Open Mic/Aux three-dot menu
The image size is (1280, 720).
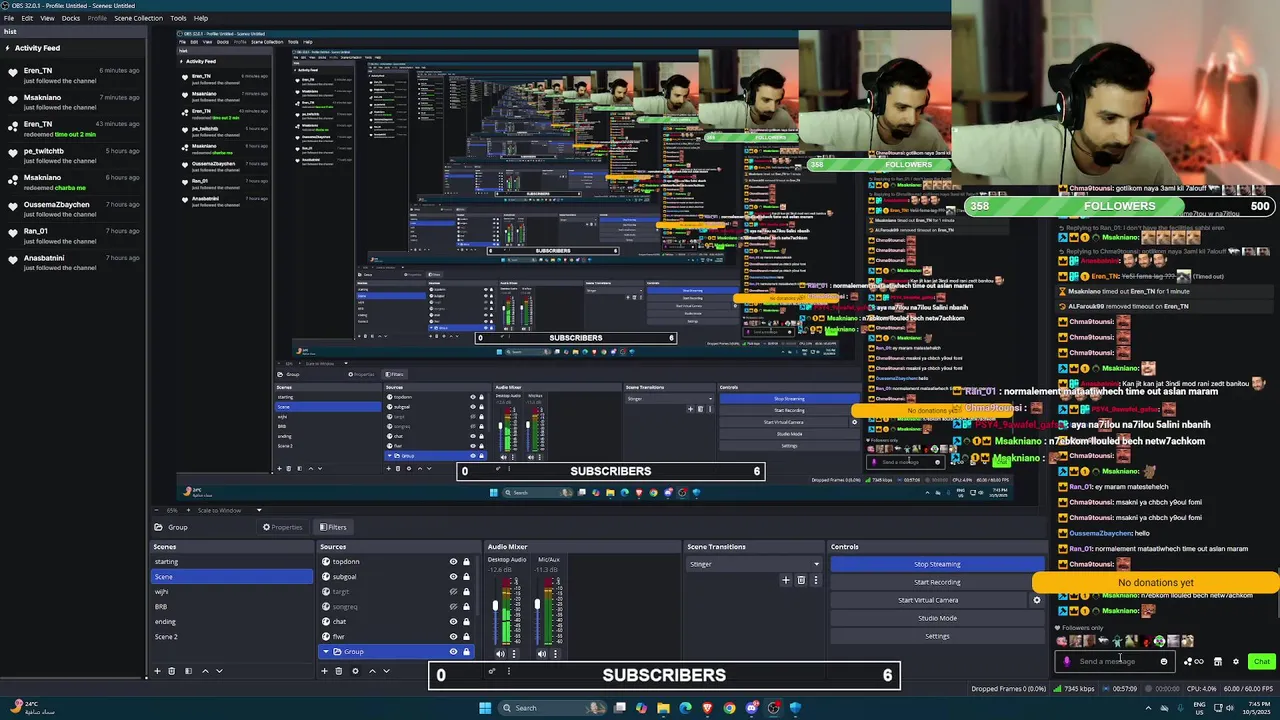click(x=555, y=654)
